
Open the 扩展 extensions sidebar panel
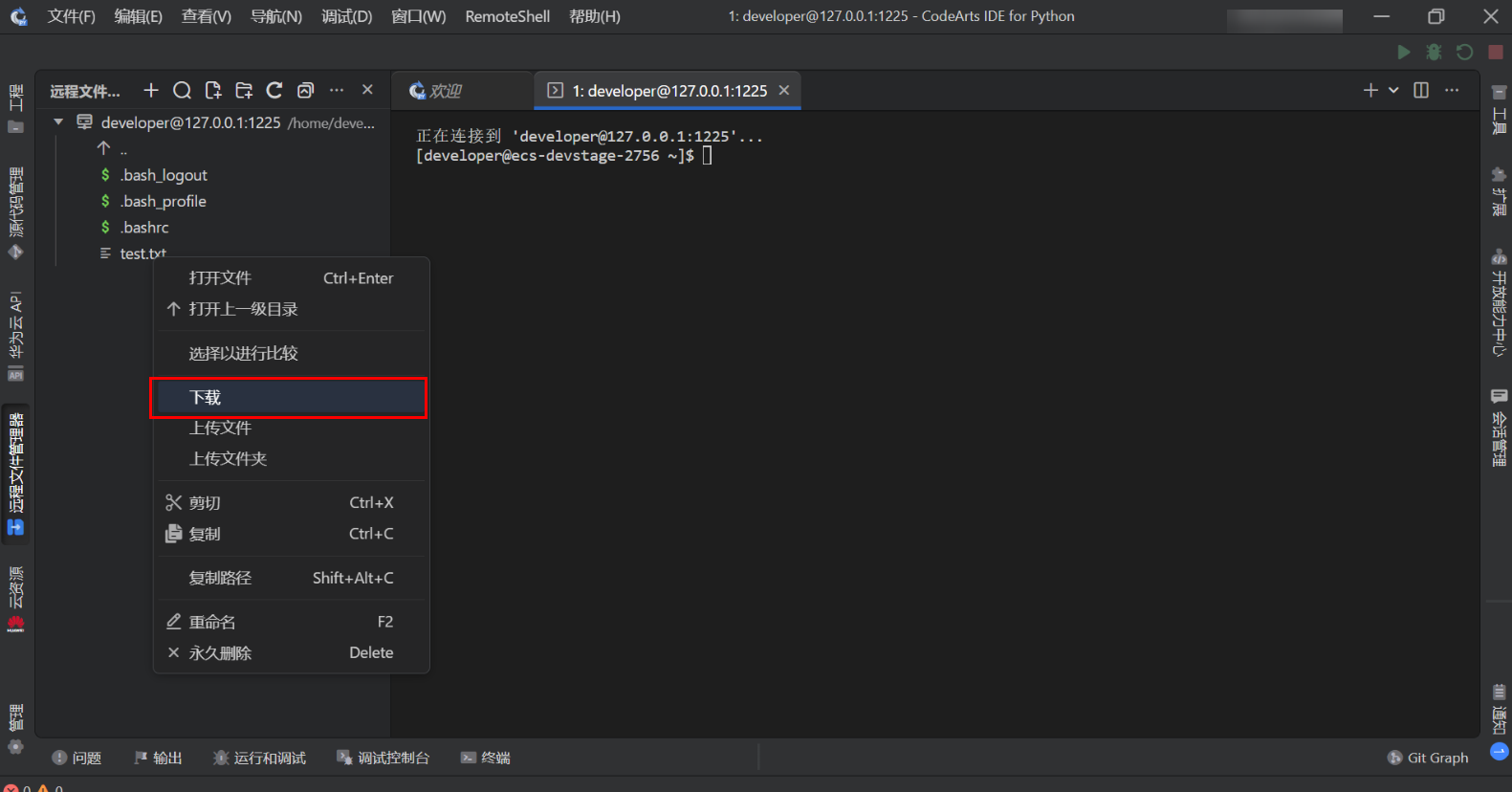click(x=1499, y=191)
